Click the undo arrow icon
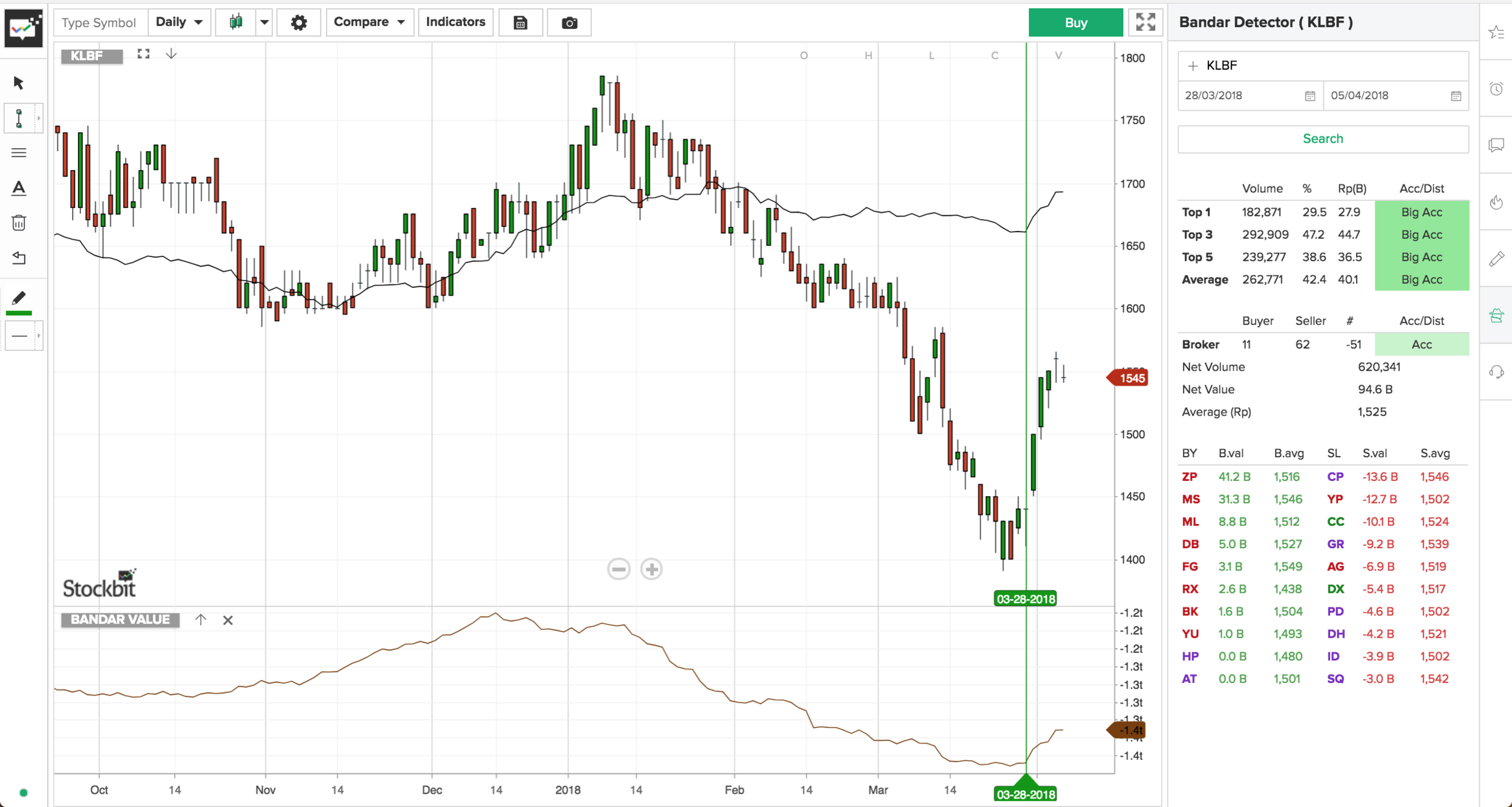Viewport: 1512px width, 807px height. click(x=19, y=258)
